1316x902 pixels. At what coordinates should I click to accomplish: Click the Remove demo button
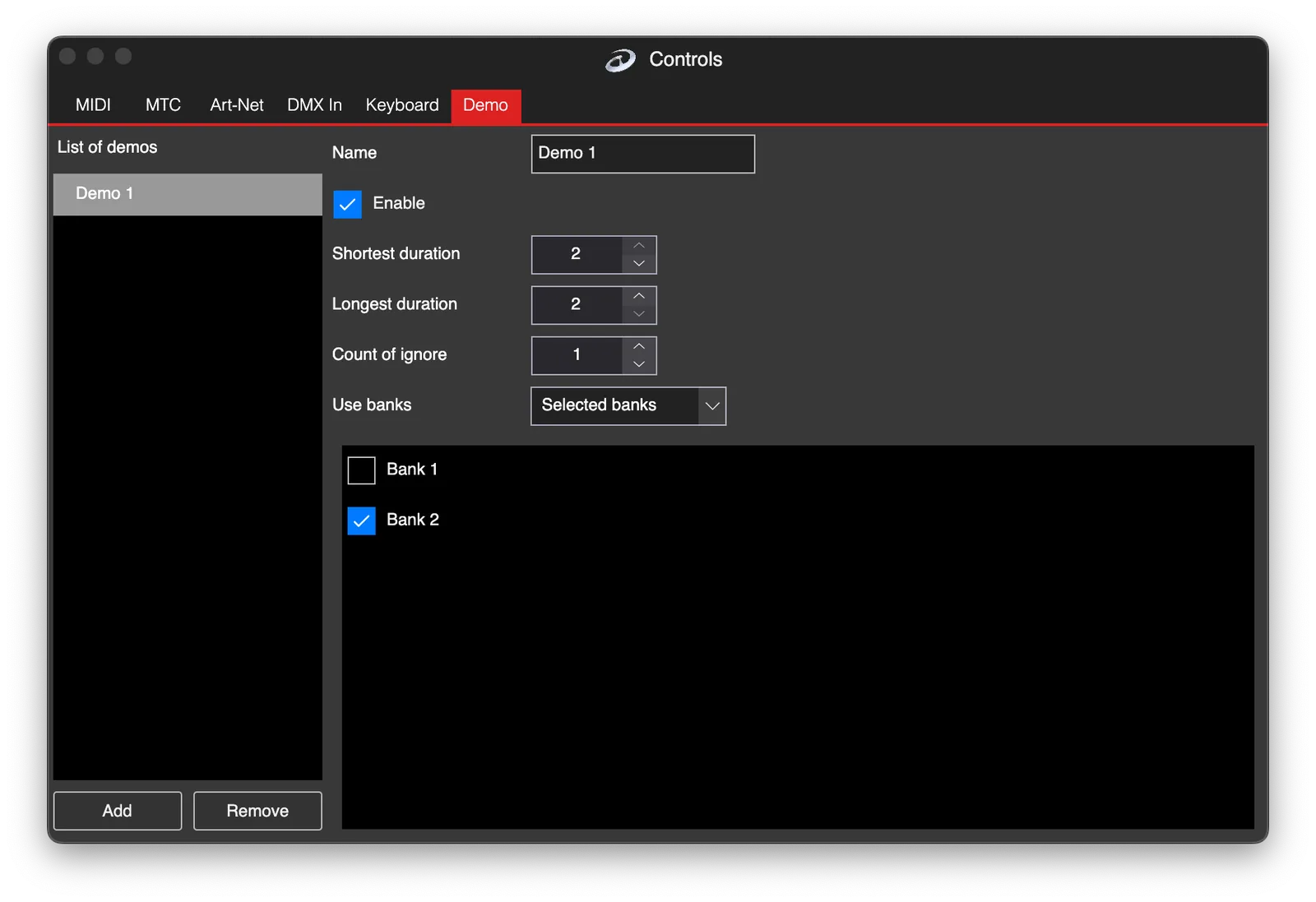pos(257,811)
